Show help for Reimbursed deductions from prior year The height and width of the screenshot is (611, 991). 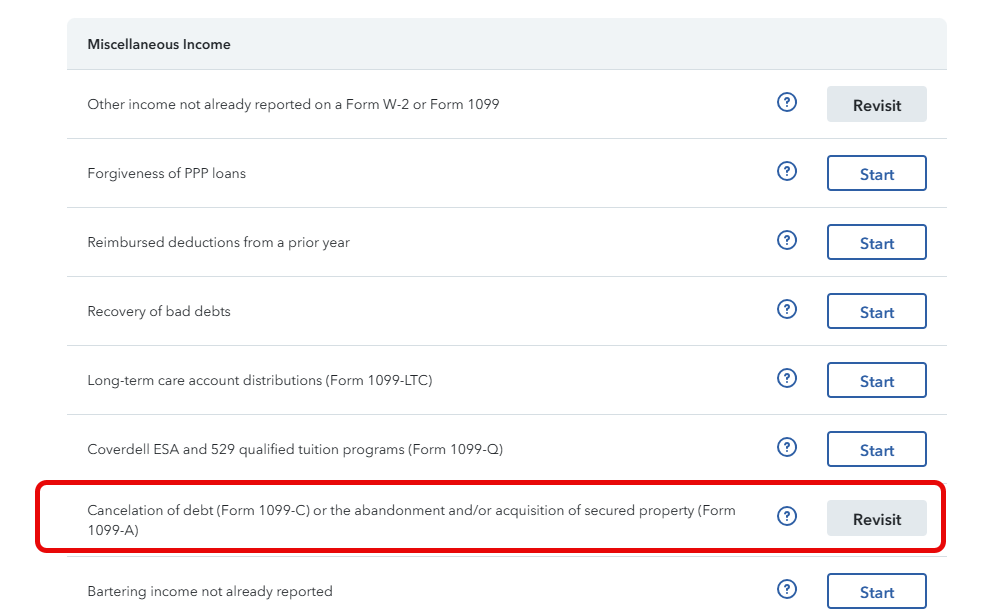[786, 240]
